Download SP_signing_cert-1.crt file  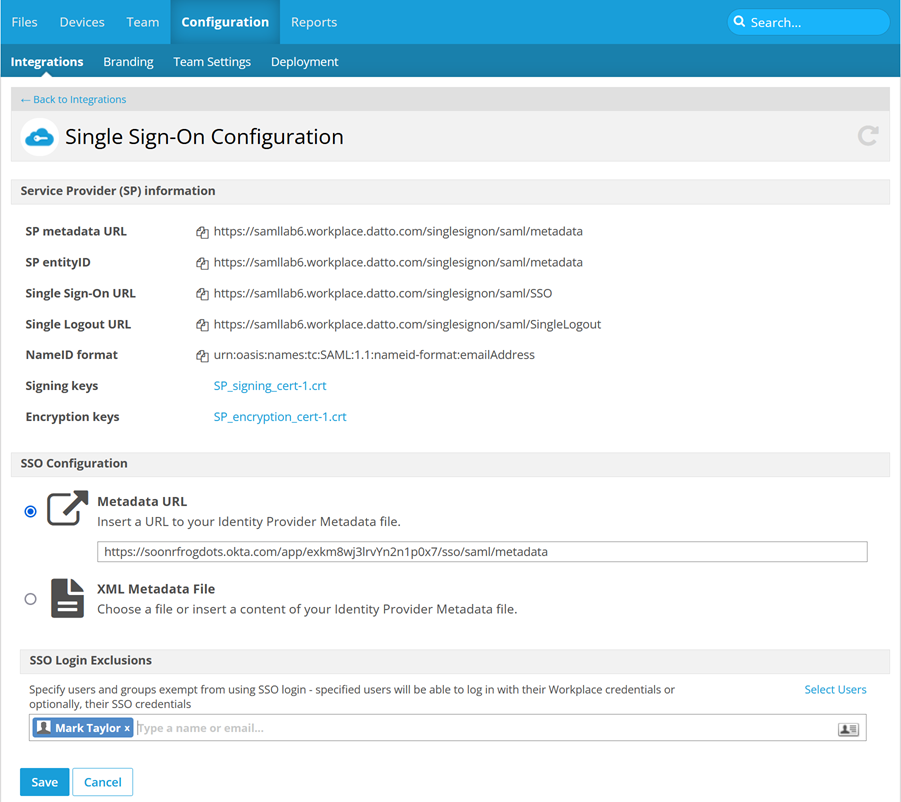click(270, 386)
